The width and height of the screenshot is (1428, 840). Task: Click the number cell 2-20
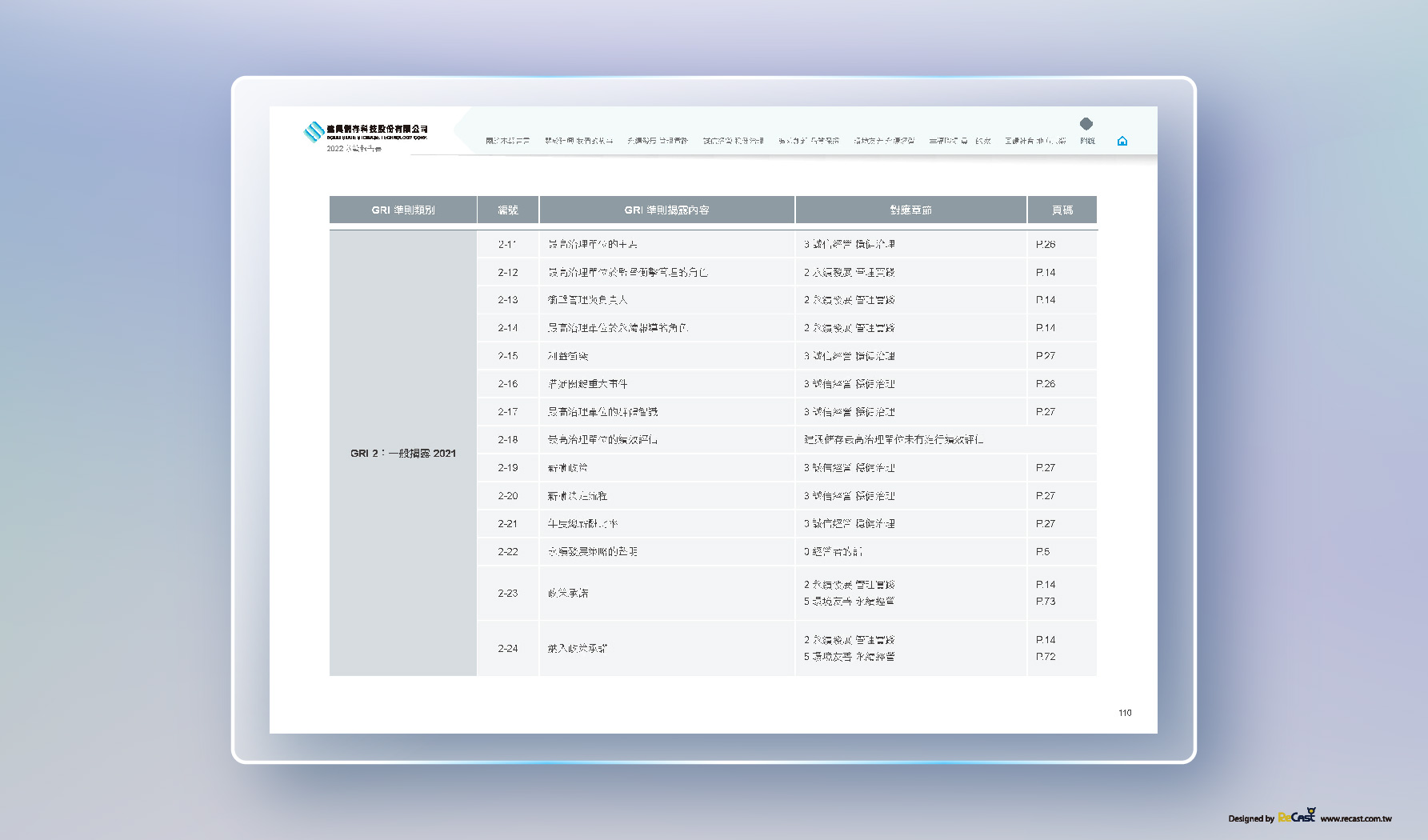coord(508,496)
